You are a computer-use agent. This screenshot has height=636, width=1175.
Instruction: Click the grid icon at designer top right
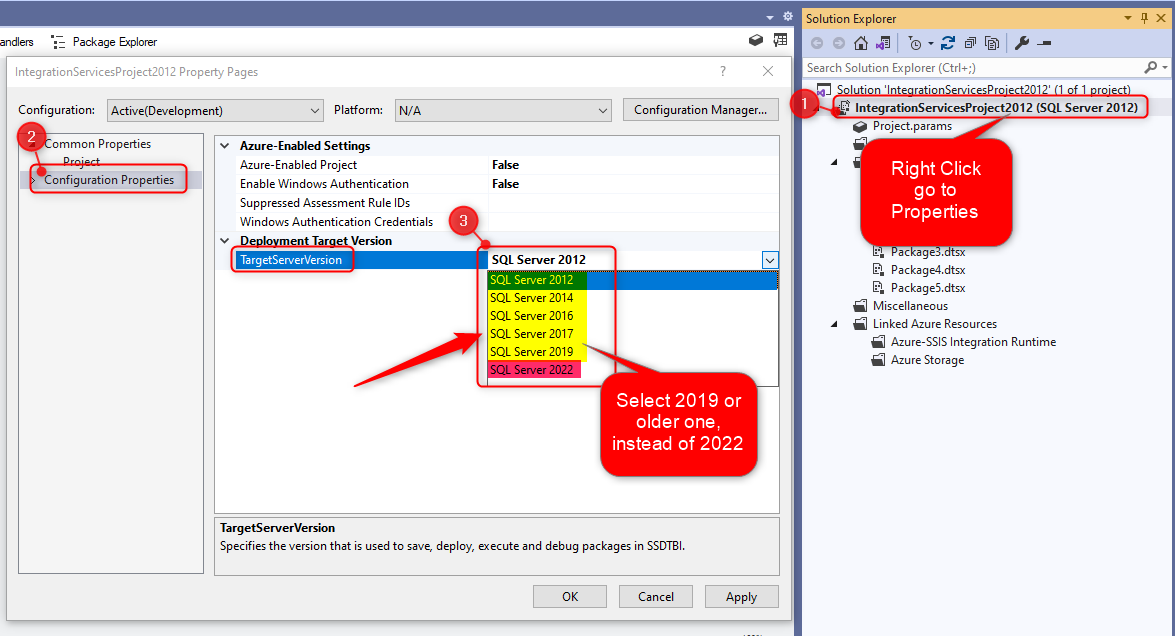[x=780, y=40]
